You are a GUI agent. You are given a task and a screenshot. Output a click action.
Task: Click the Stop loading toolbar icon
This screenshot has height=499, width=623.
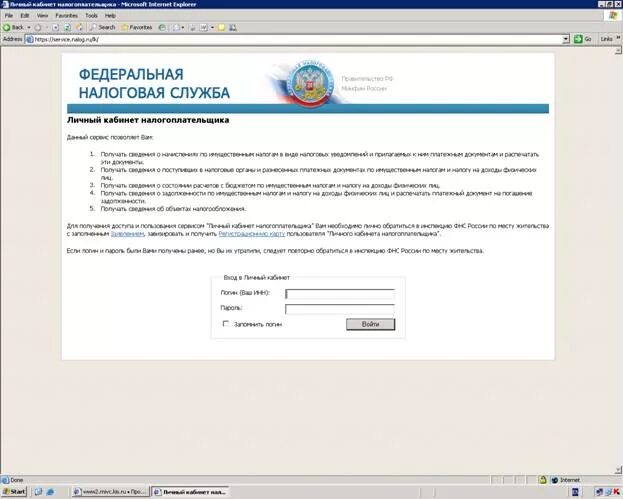56,27
